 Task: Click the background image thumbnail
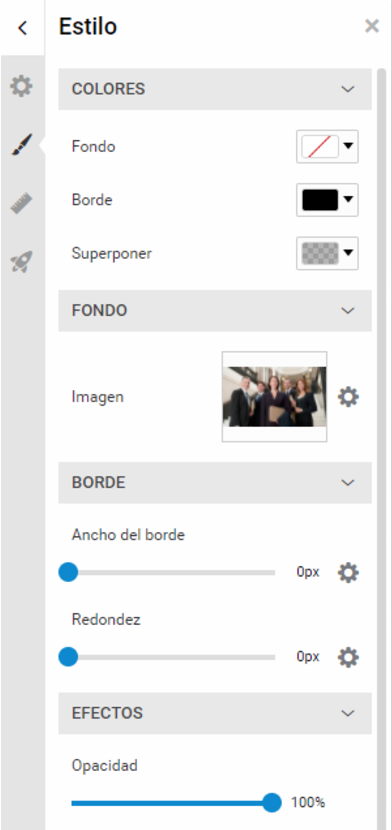(x=275, y=396)
